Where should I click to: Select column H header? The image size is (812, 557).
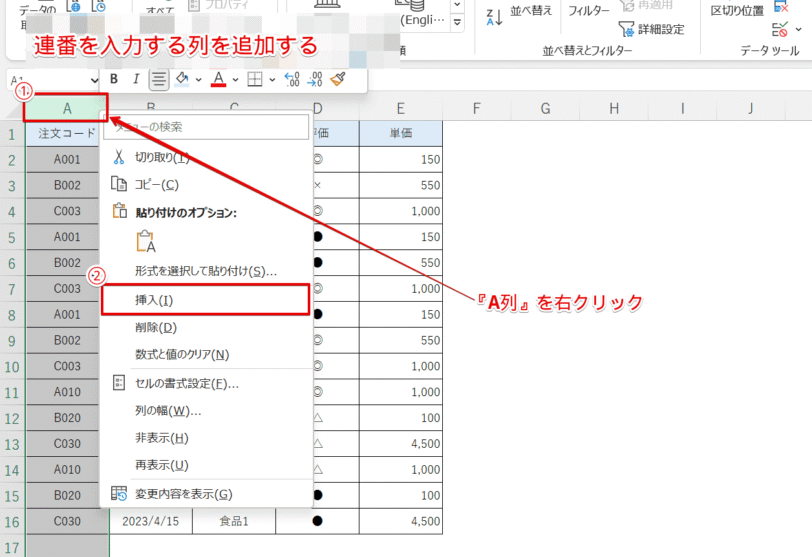pos(614,108)
